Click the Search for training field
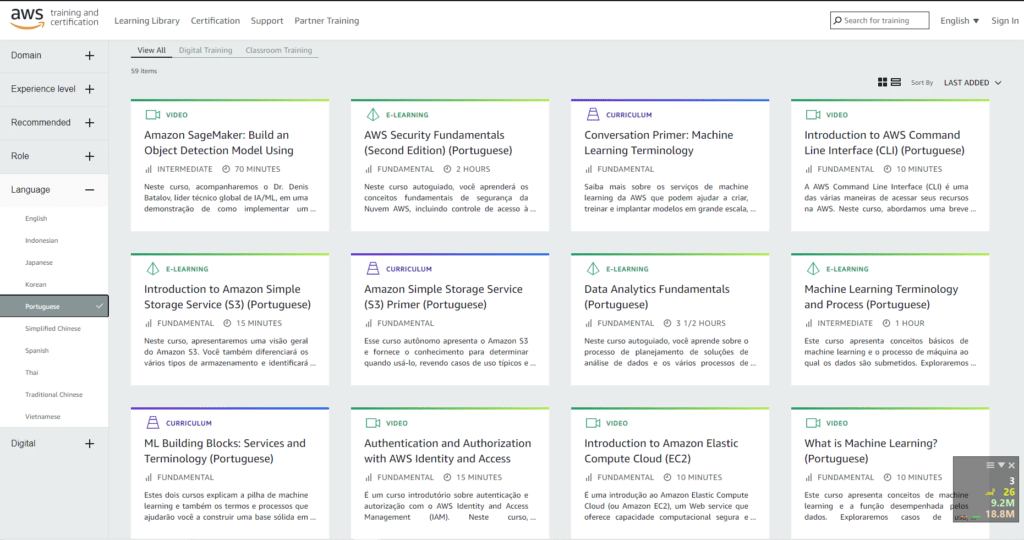 tap(884, 20)
